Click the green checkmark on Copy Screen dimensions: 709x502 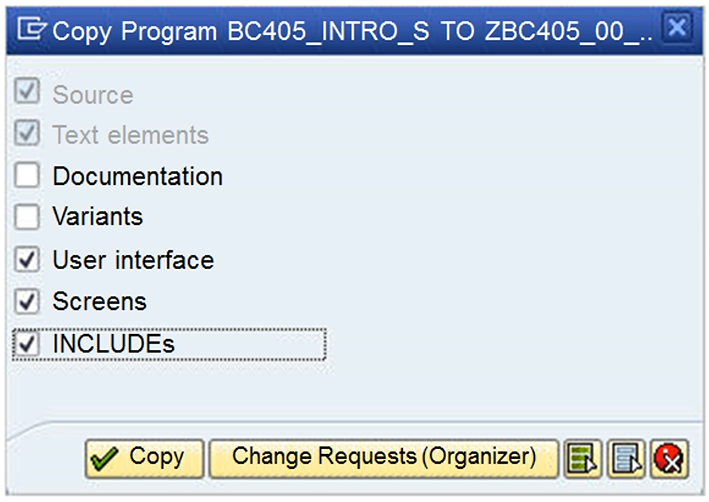[x=103, y=458]
